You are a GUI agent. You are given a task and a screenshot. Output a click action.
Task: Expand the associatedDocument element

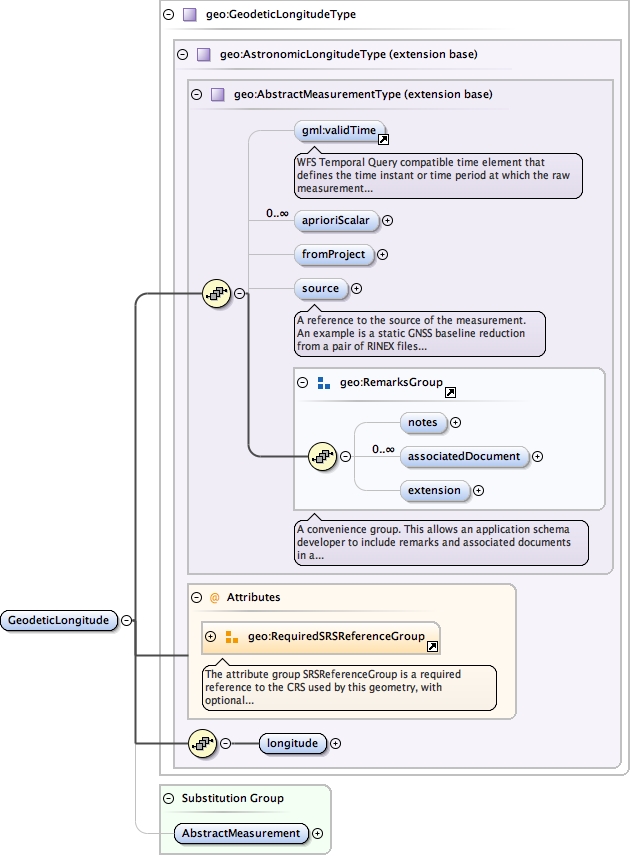click(x=538, y=456)
